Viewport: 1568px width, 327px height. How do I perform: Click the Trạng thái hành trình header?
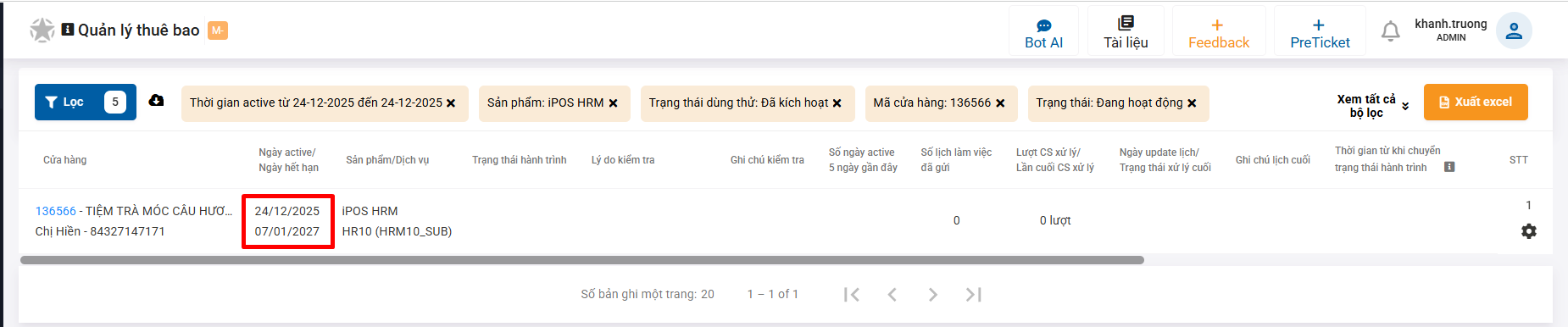(x=520, y=160)
